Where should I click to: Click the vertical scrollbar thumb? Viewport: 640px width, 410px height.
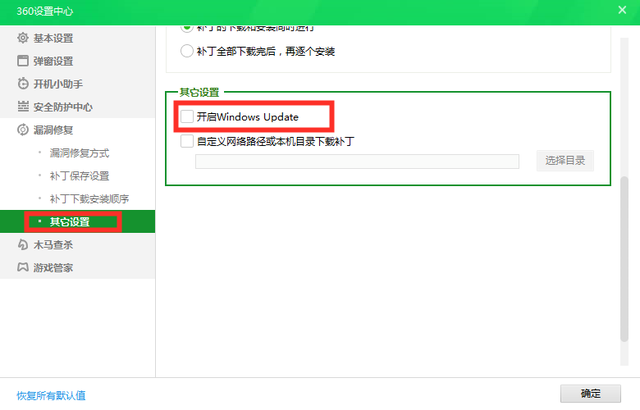click(624, 259)
